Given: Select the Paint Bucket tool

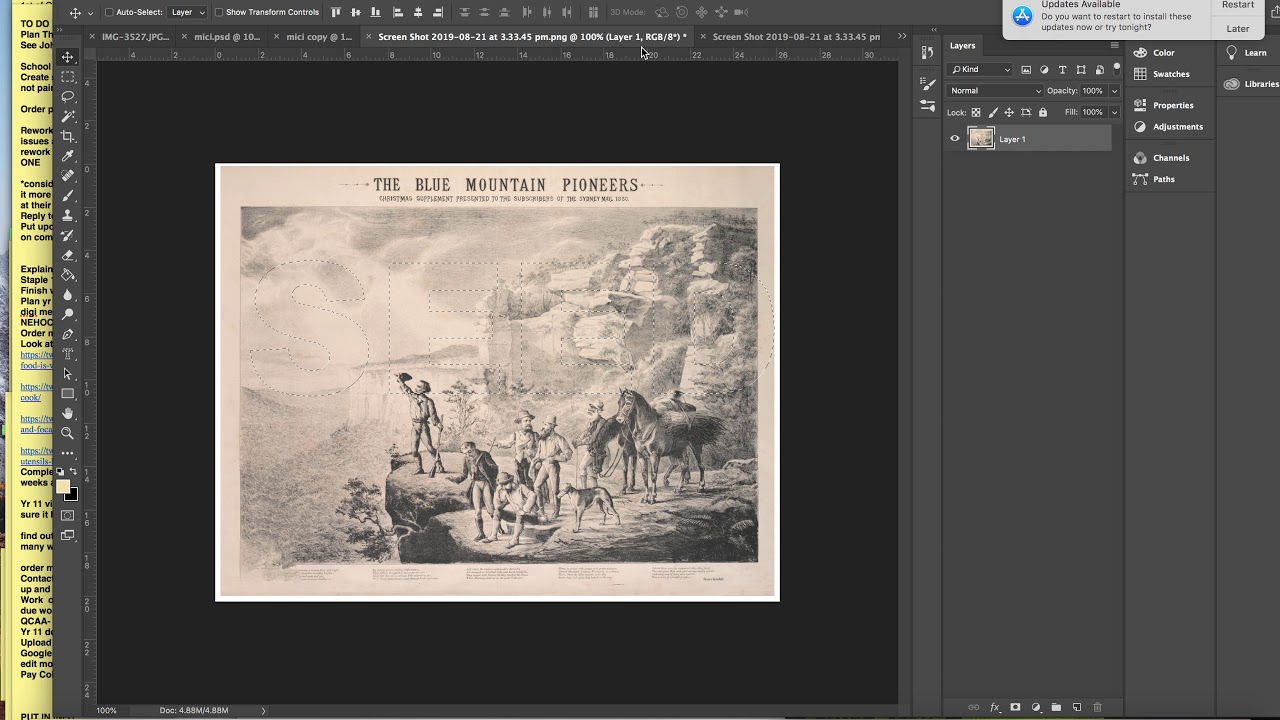Looking at the screenshot, I should coord(68,275).
